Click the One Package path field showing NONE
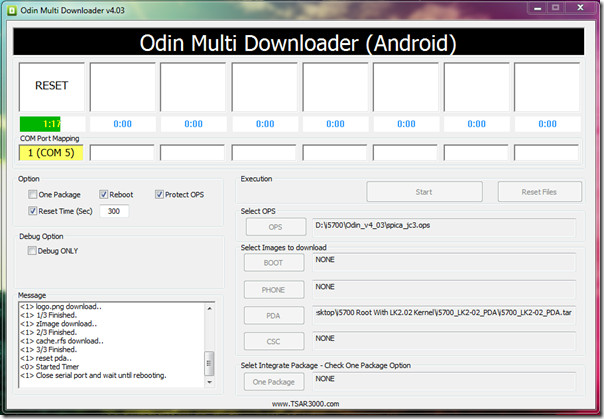Viewport: 604px width, 419px height. 444,381
